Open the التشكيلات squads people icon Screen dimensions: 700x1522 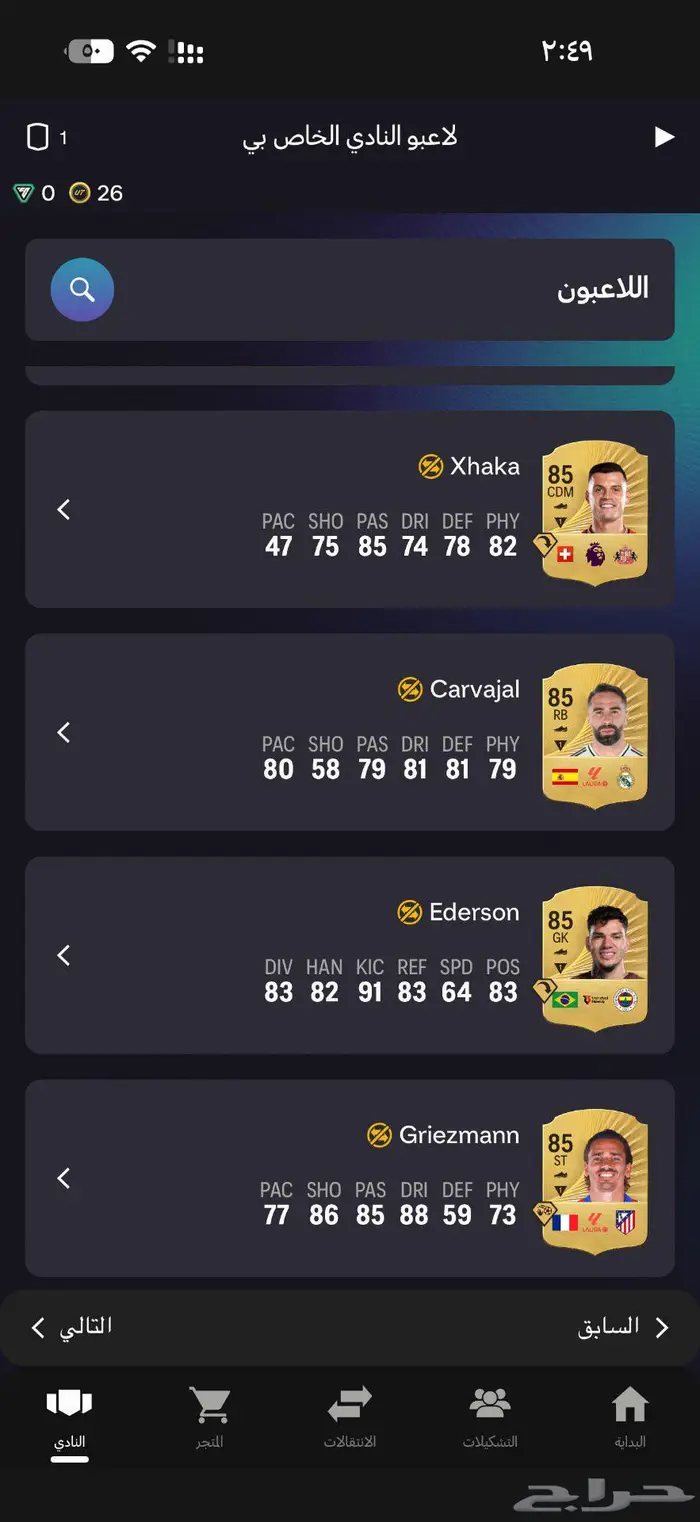490,1404
